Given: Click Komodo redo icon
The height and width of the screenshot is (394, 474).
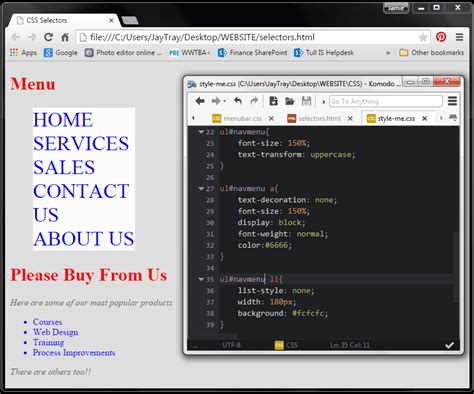Looking at the screenshot, I should click(254, 101).
